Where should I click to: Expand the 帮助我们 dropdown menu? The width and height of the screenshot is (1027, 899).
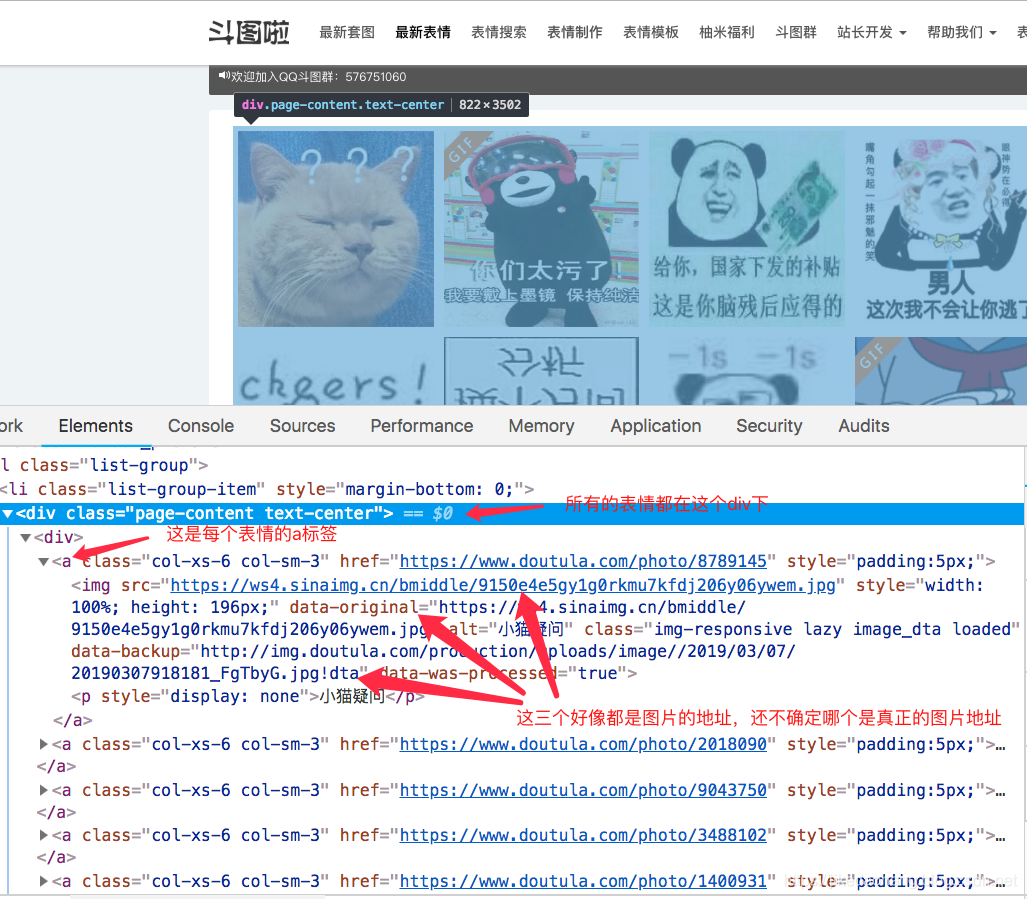(x=962, y=32)
